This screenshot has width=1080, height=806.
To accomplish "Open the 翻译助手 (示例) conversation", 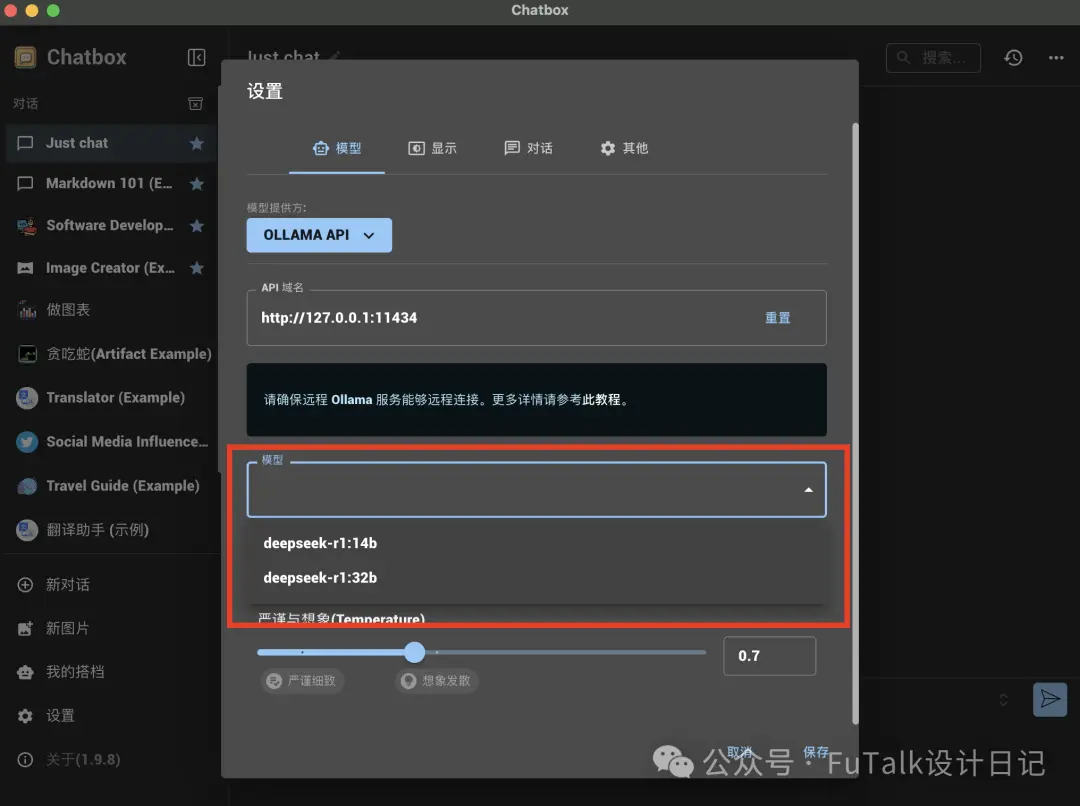I will [x=111, y=530].
